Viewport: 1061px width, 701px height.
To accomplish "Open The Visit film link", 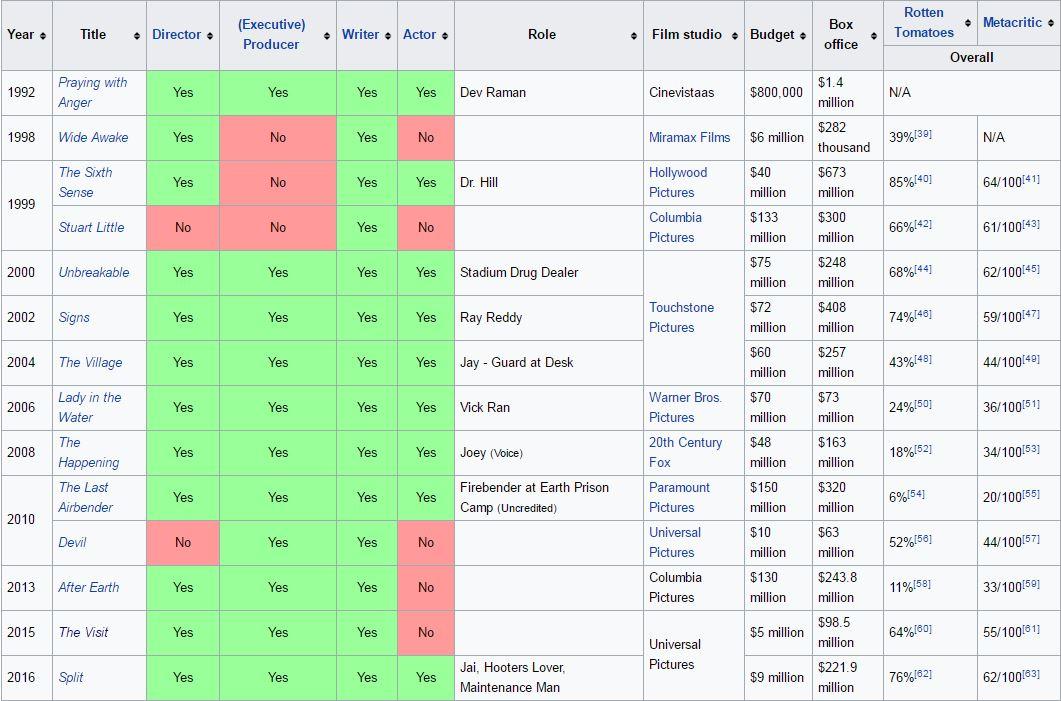I will [x=83, y=633].
